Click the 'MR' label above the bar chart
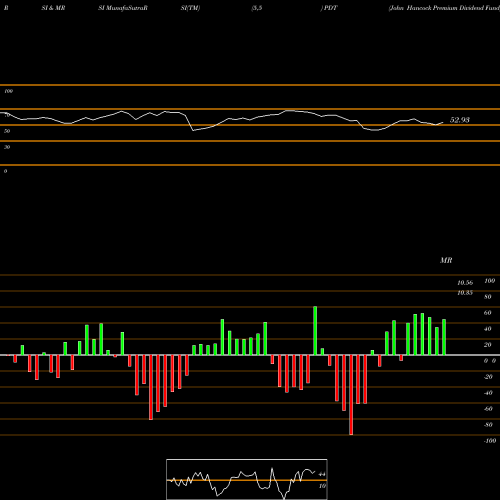Viewport: 500px width, 500px height. [446, 260]
